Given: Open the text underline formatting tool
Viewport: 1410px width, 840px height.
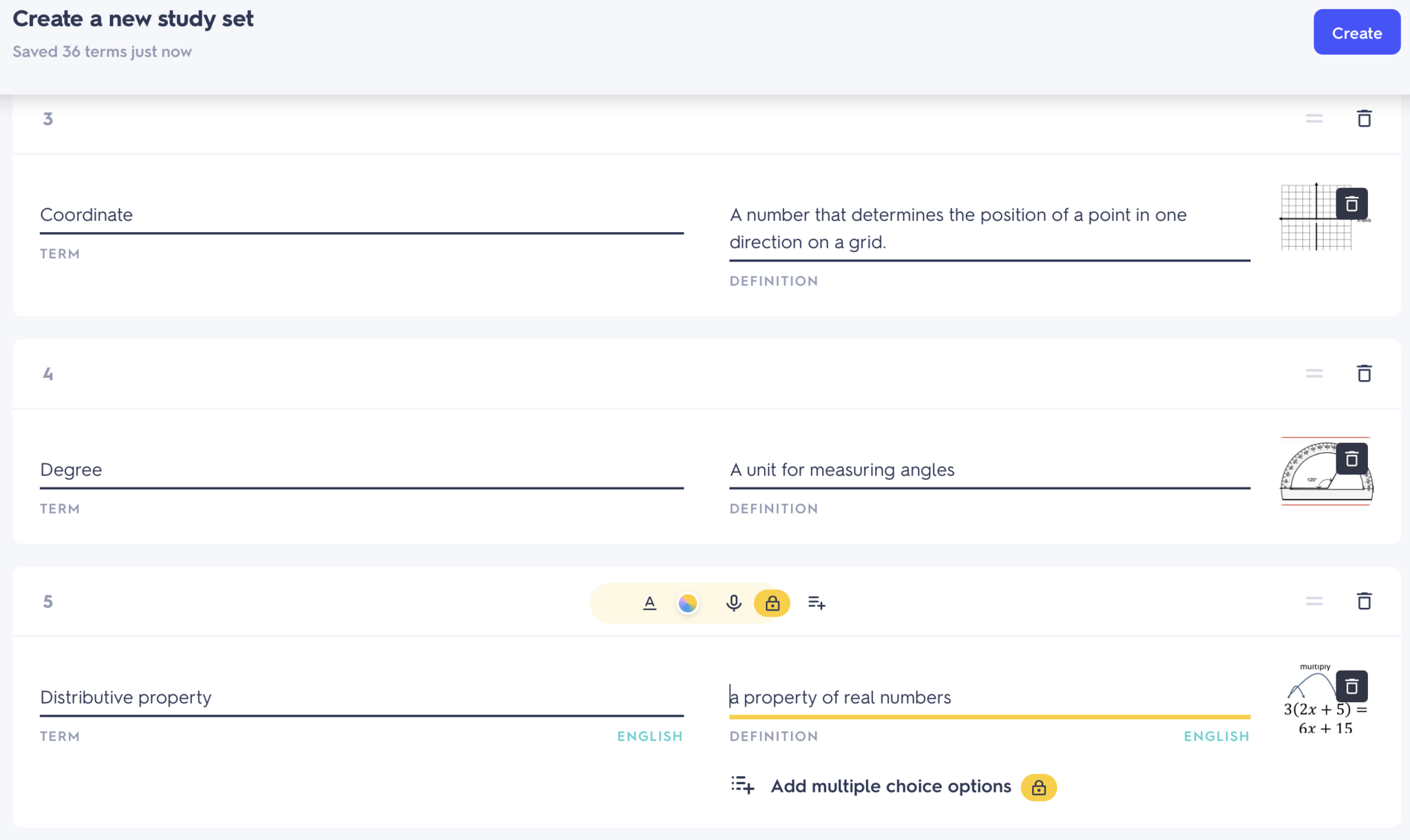Looking at the screenshot, I should pyautogui.click(x=649, y=603).
